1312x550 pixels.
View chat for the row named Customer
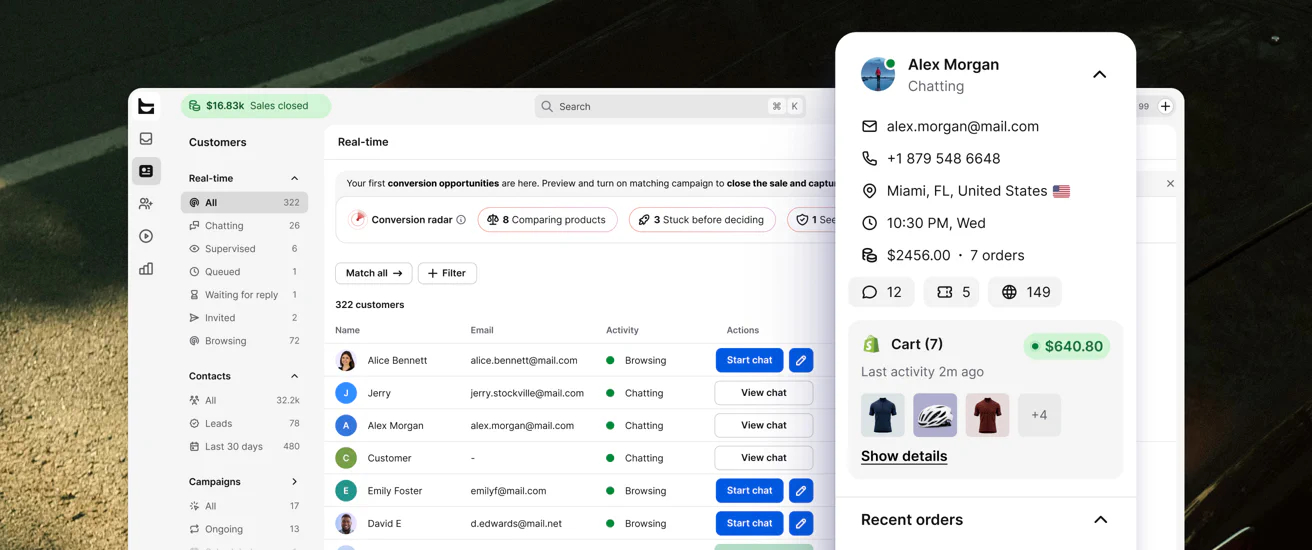coord(764,458)
